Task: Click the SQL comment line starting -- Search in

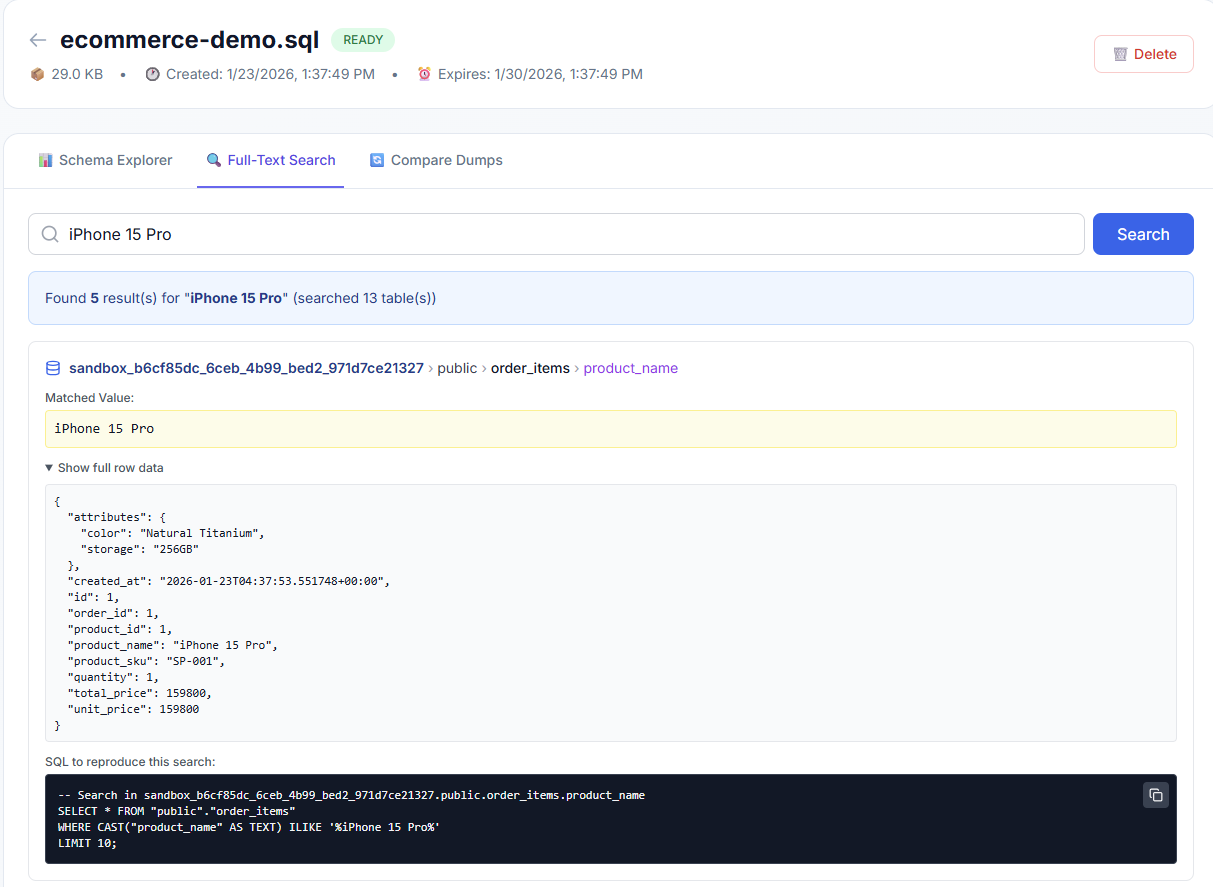Action: click(351, 795)
